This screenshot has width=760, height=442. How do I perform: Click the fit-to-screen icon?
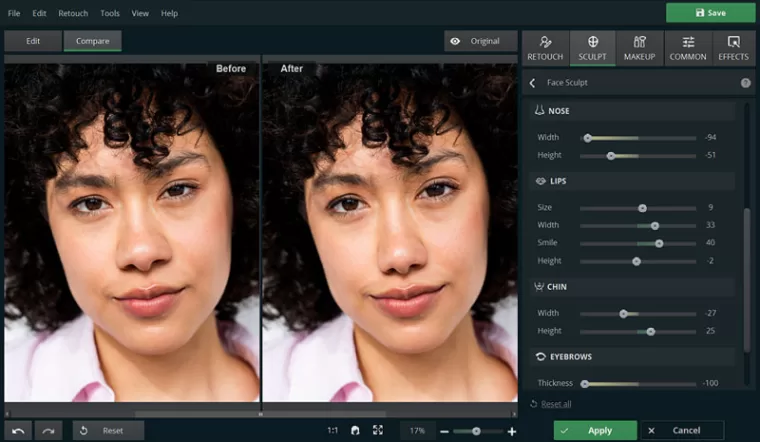(x=378, y=430)
